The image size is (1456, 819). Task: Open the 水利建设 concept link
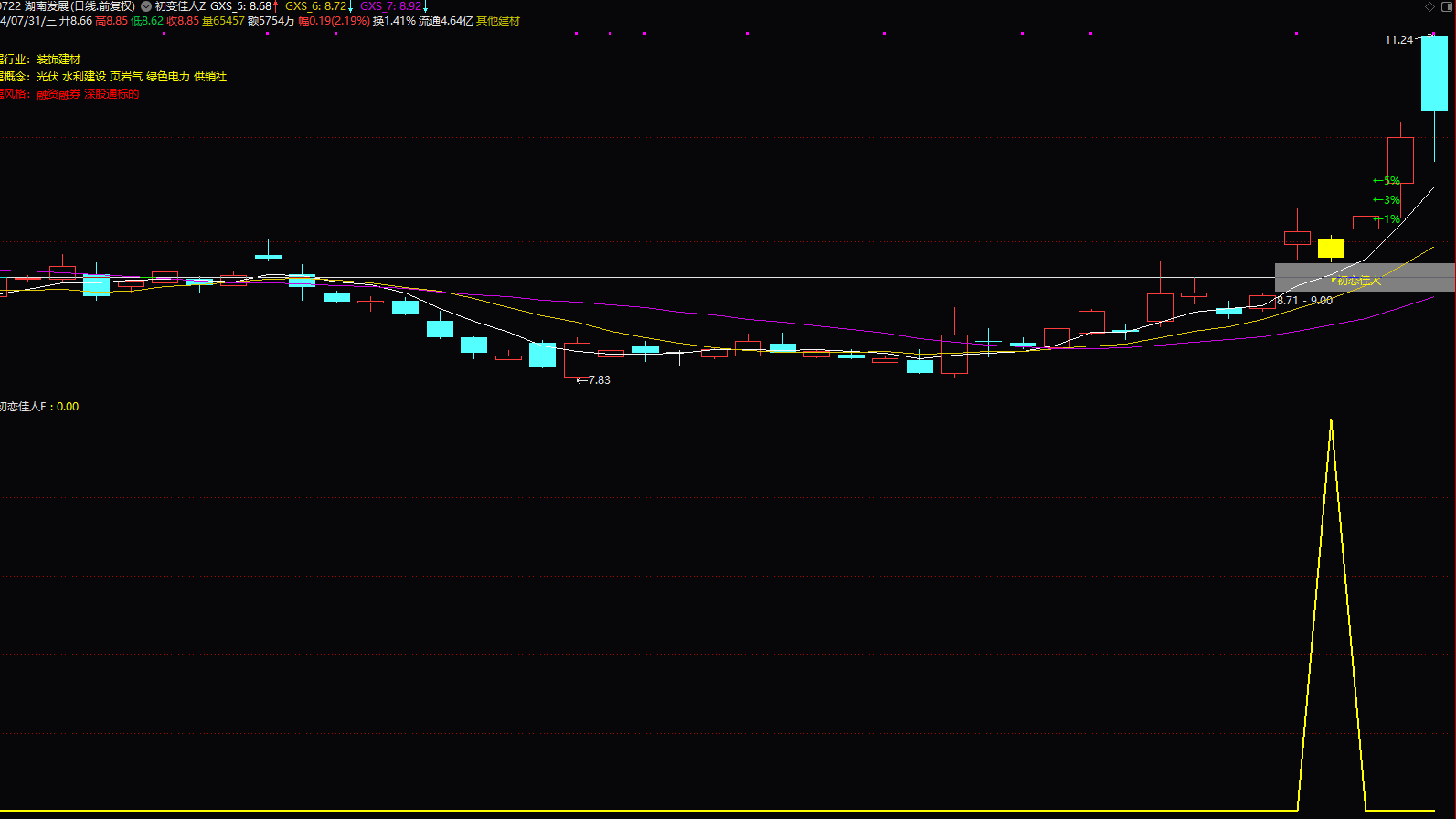(84, 77)
